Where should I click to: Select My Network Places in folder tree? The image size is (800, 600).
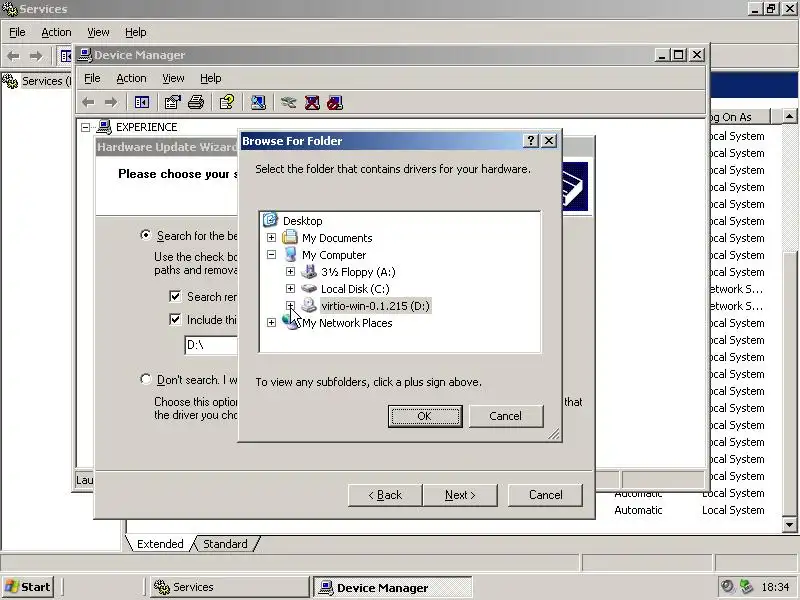pyautogui.click(x=347, y=323)
